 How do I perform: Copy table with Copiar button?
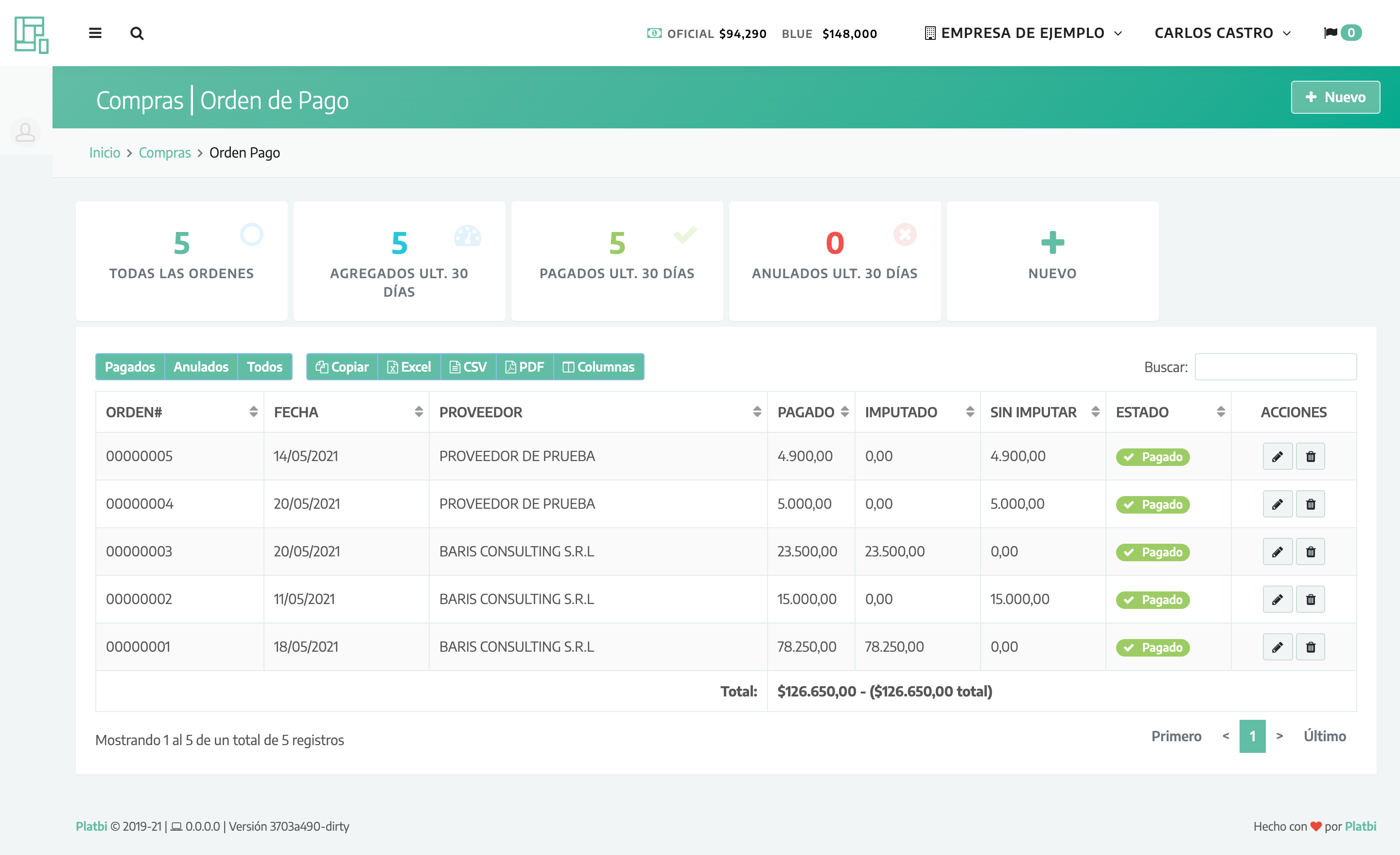point(342,367)
